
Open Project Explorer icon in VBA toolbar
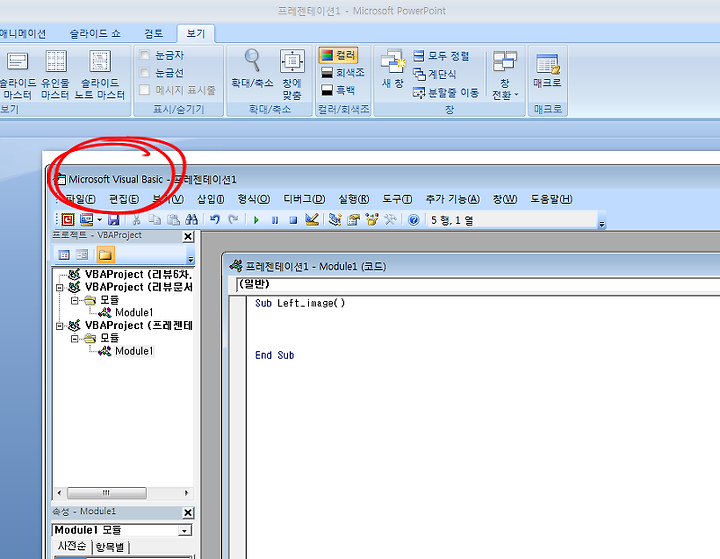click(x=335, y=220)
